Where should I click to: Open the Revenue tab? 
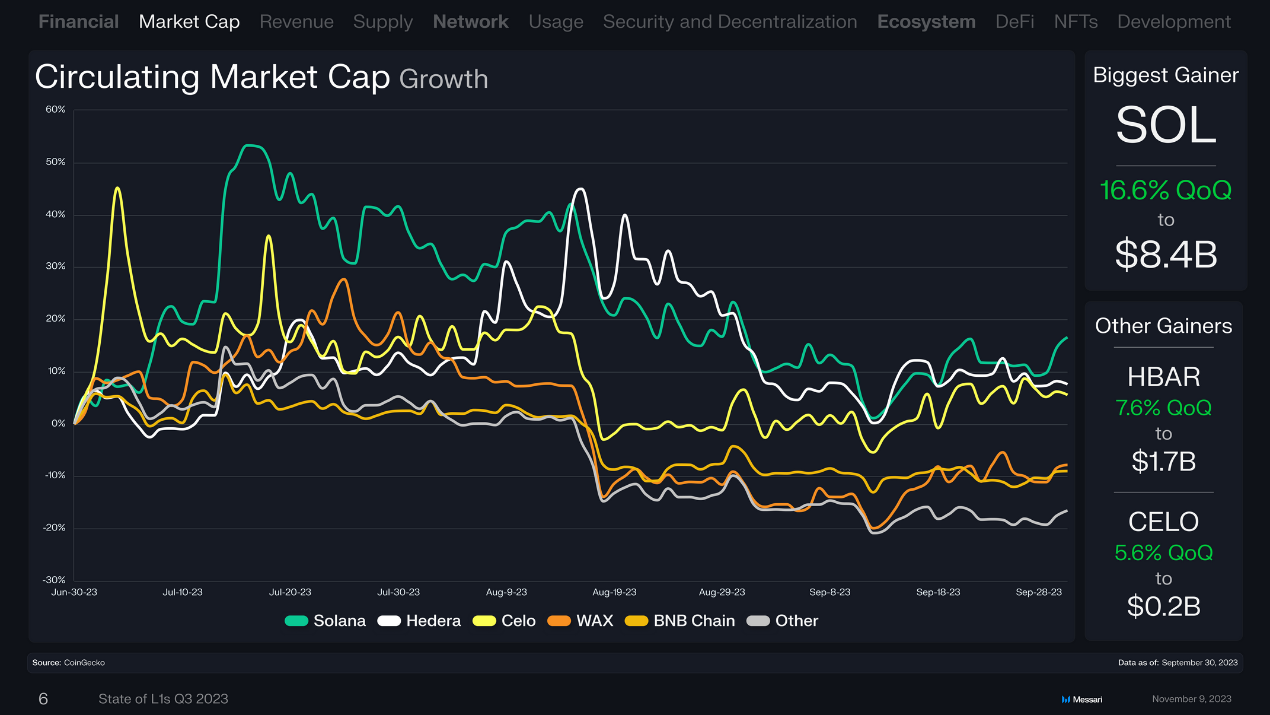click(x=296, y=21)
